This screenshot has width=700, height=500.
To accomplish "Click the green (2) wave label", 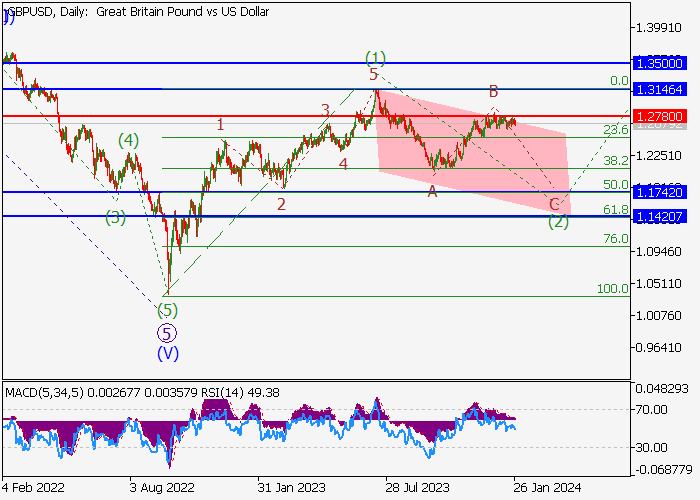I will 558,221.
